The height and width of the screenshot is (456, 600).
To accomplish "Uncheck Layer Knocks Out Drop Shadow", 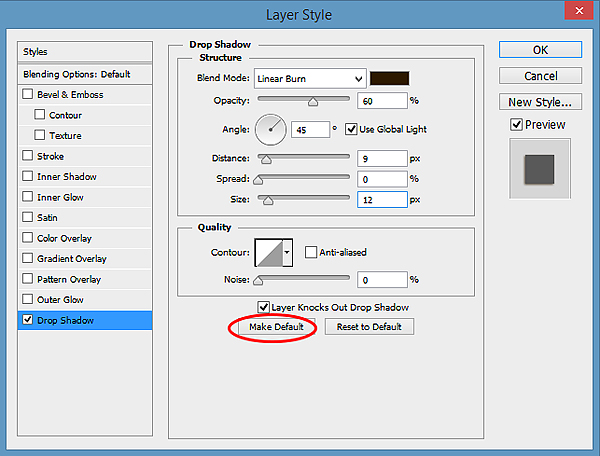I will click(263, 307).
